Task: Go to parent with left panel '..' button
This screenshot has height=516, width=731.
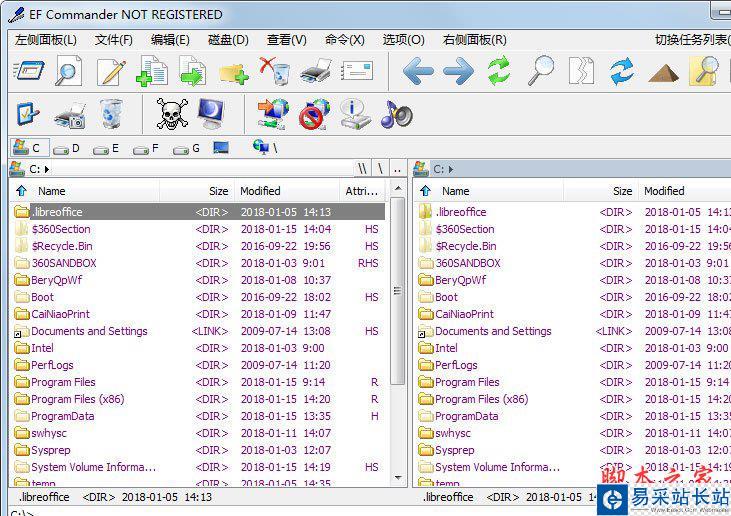Action: pyautogui.click(x=398, y=169)
